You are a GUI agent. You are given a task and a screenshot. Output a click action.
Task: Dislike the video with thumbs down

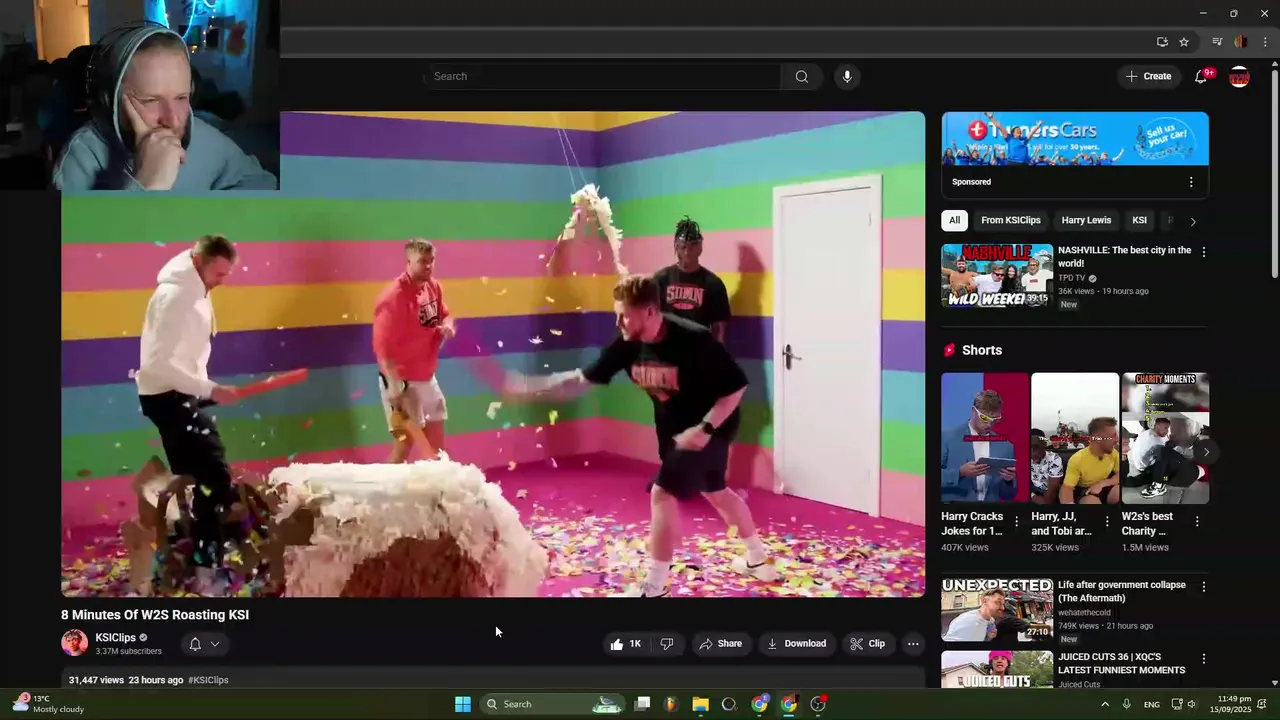point(667,644)
